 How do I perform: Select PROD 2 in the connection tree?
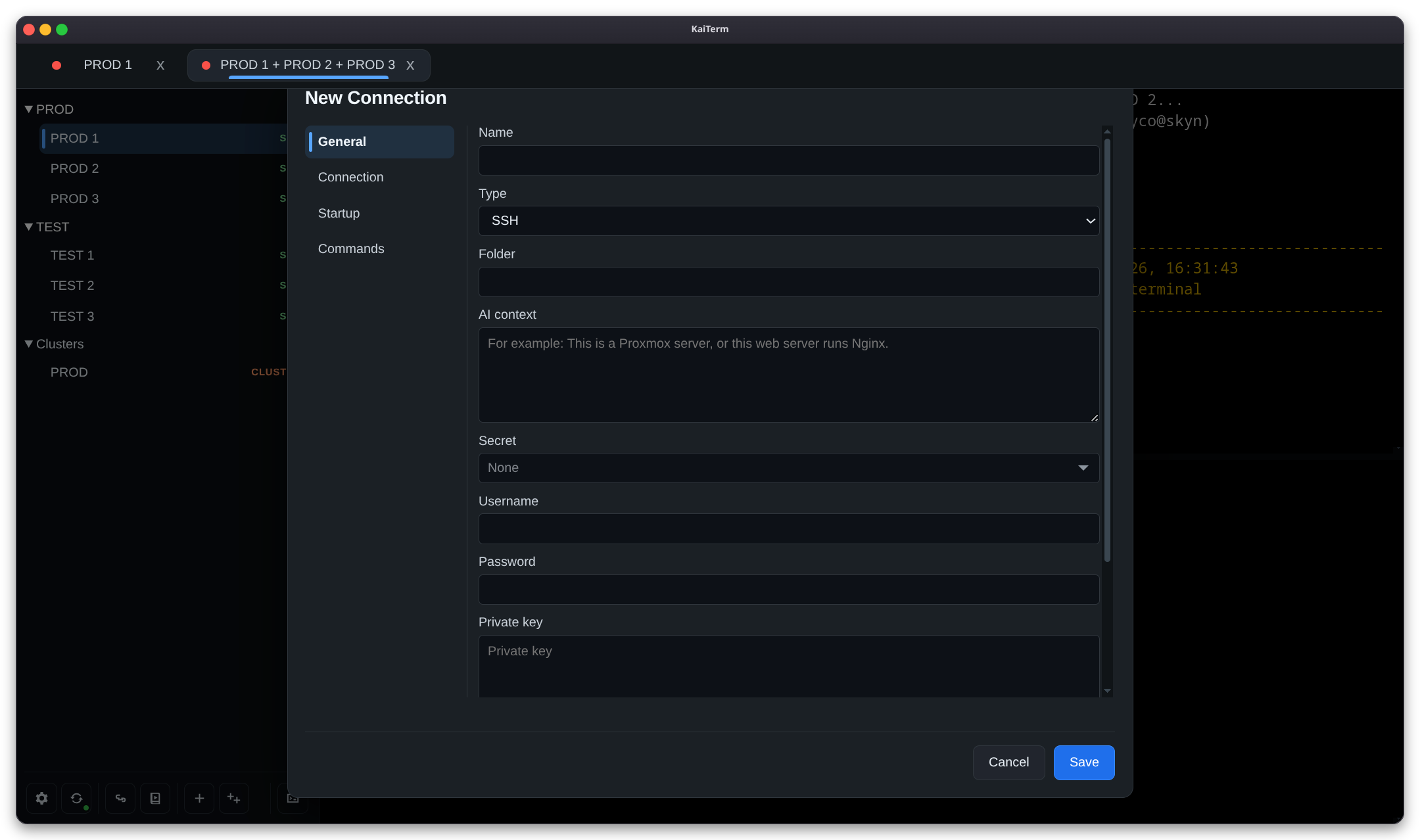point(163,169)
